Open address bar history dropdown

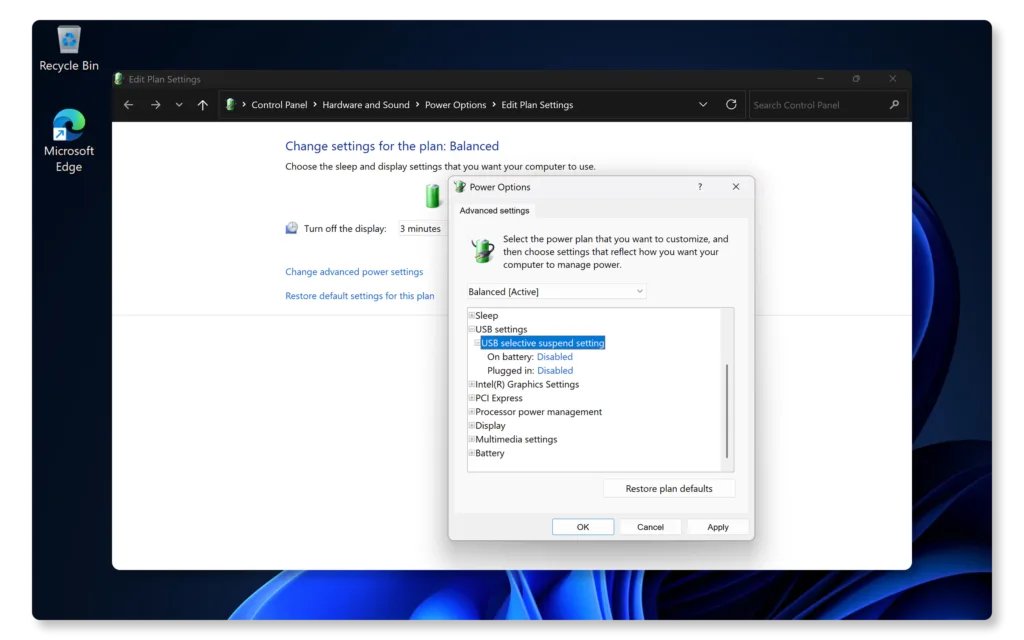click(703, 104)
